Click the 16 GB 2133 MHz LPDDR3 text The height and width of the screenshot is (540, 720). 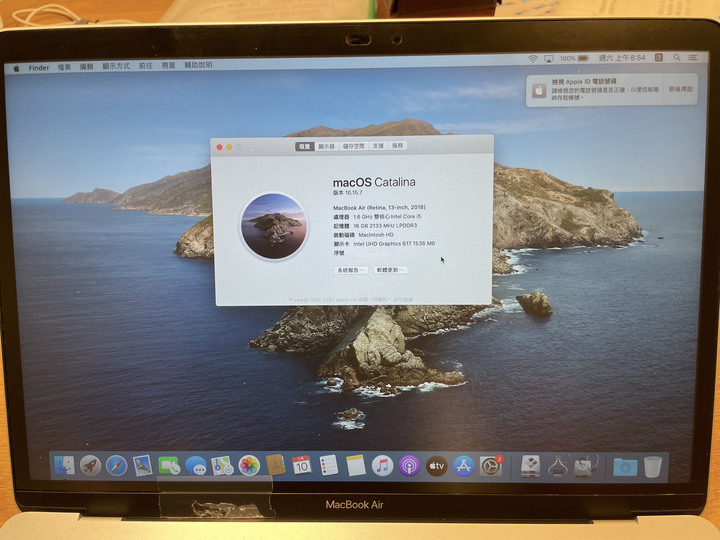coord(385,225)
